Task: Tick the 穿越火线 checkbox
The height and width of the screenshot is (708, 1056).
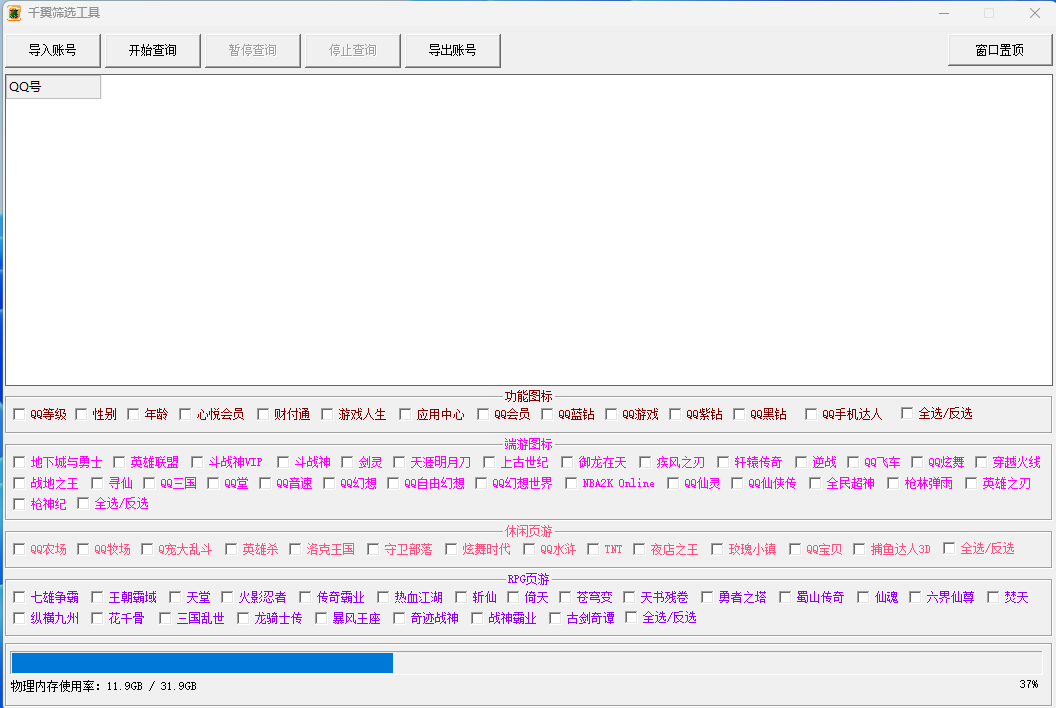Action: (982, 462)
